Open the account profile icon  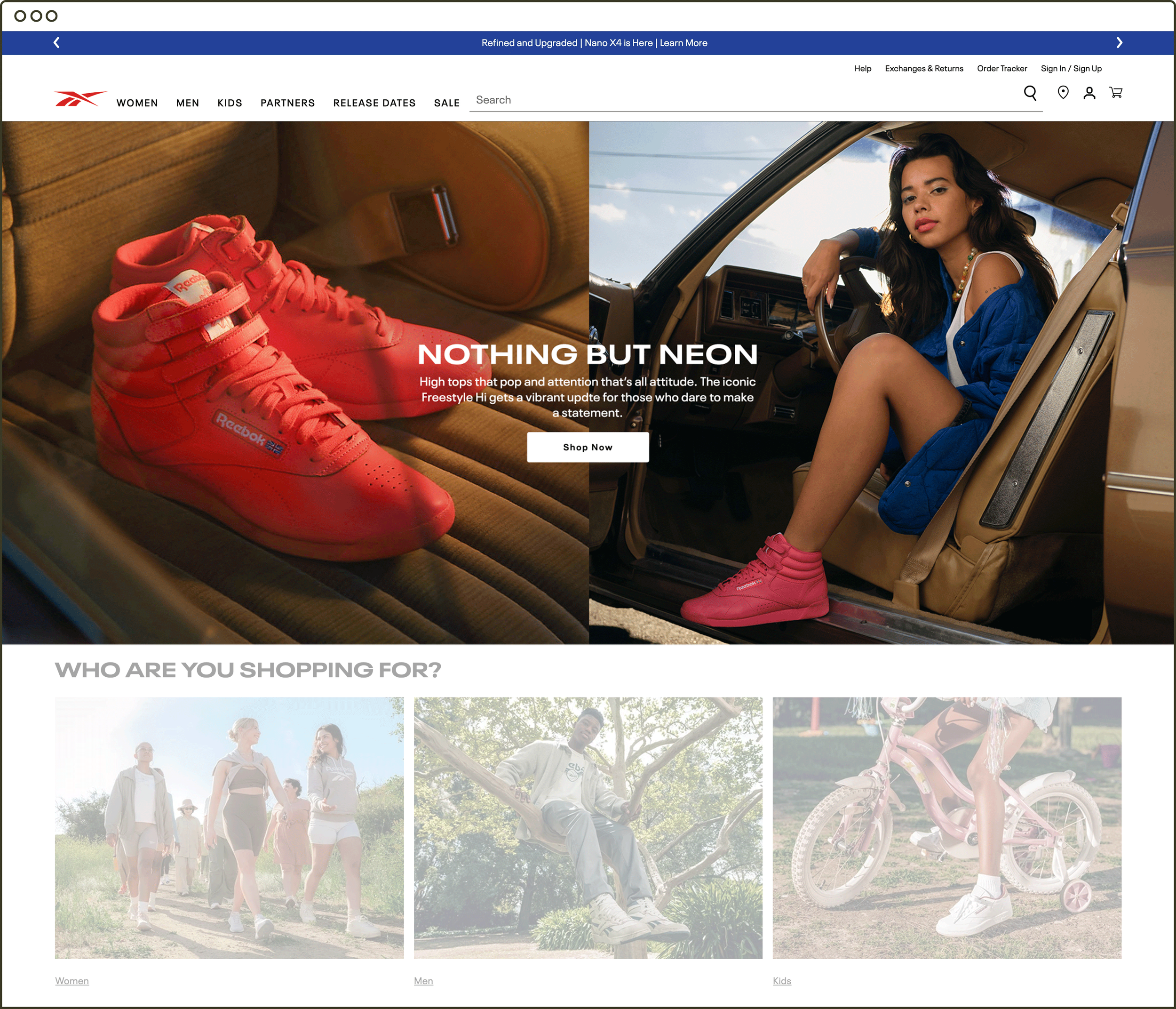1089,93
